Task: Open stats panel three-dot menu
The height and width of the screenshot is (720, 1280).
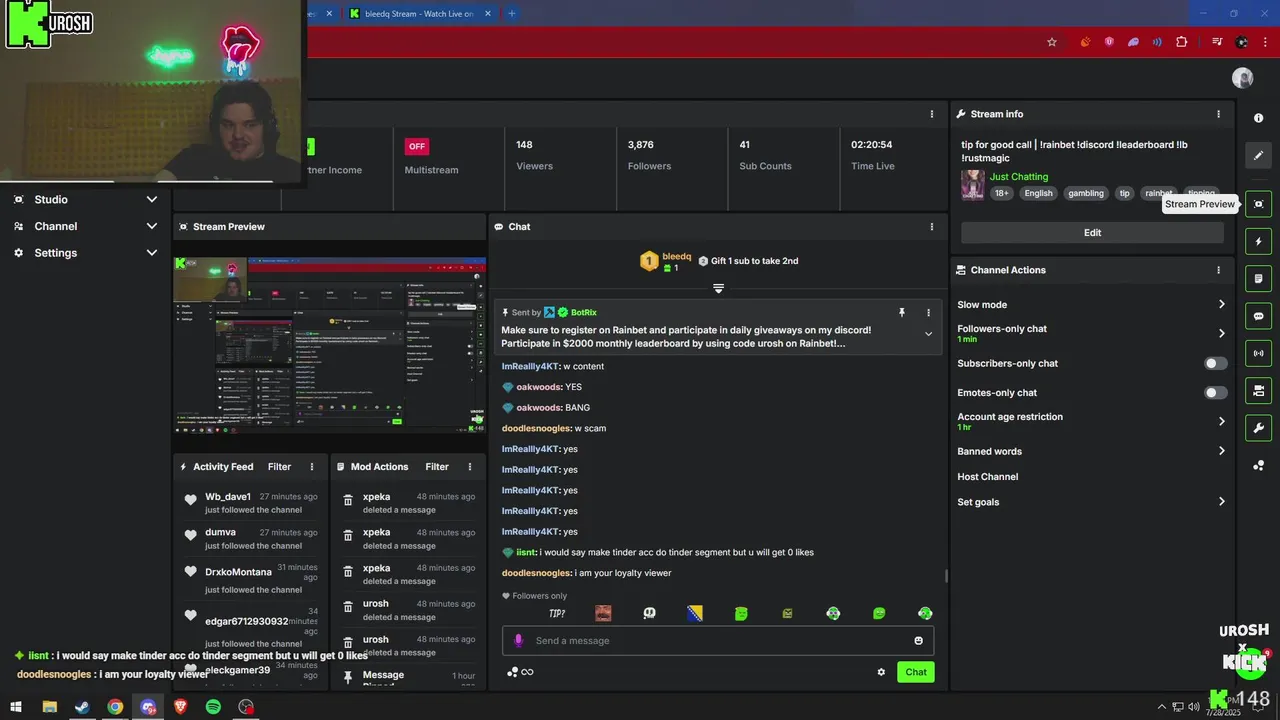Action: (x=932, y=114)
